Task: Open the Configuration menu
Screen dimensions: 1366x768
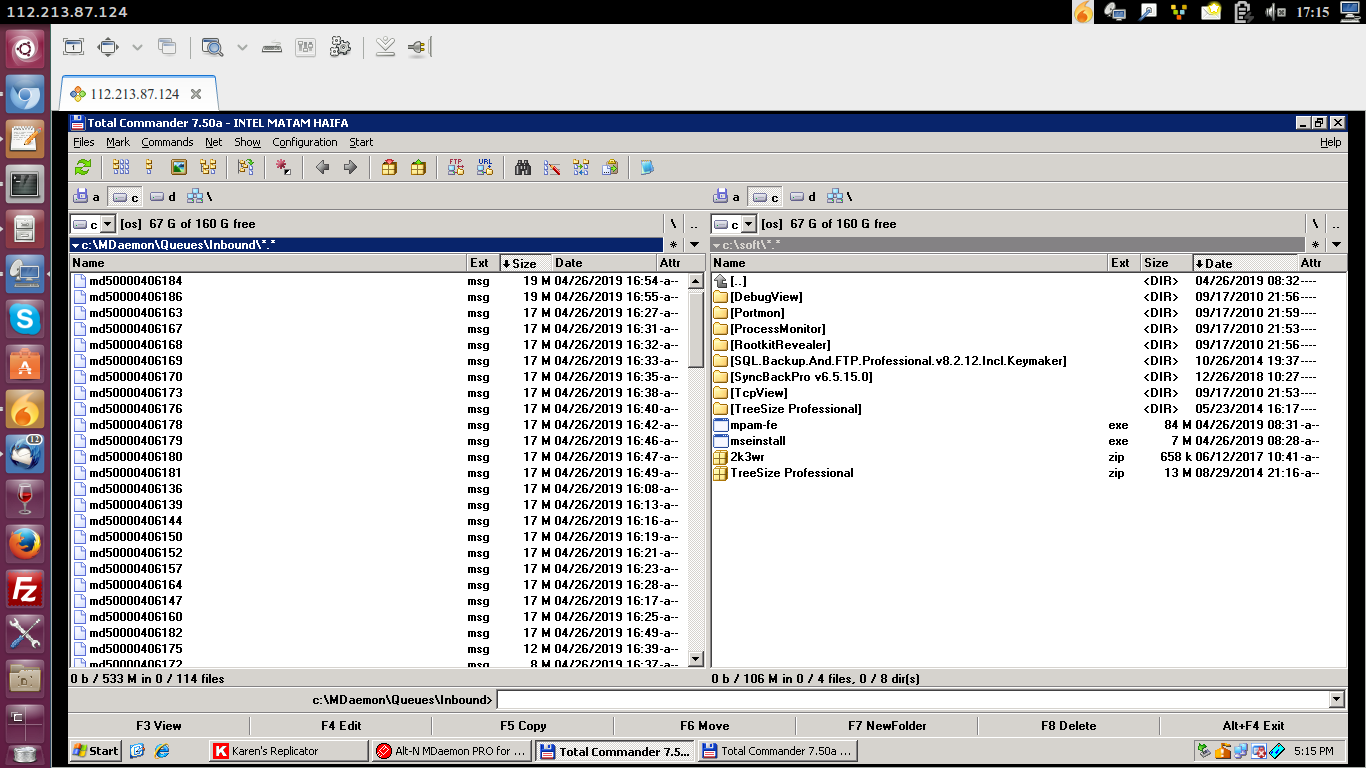Action: pos(305,142)
